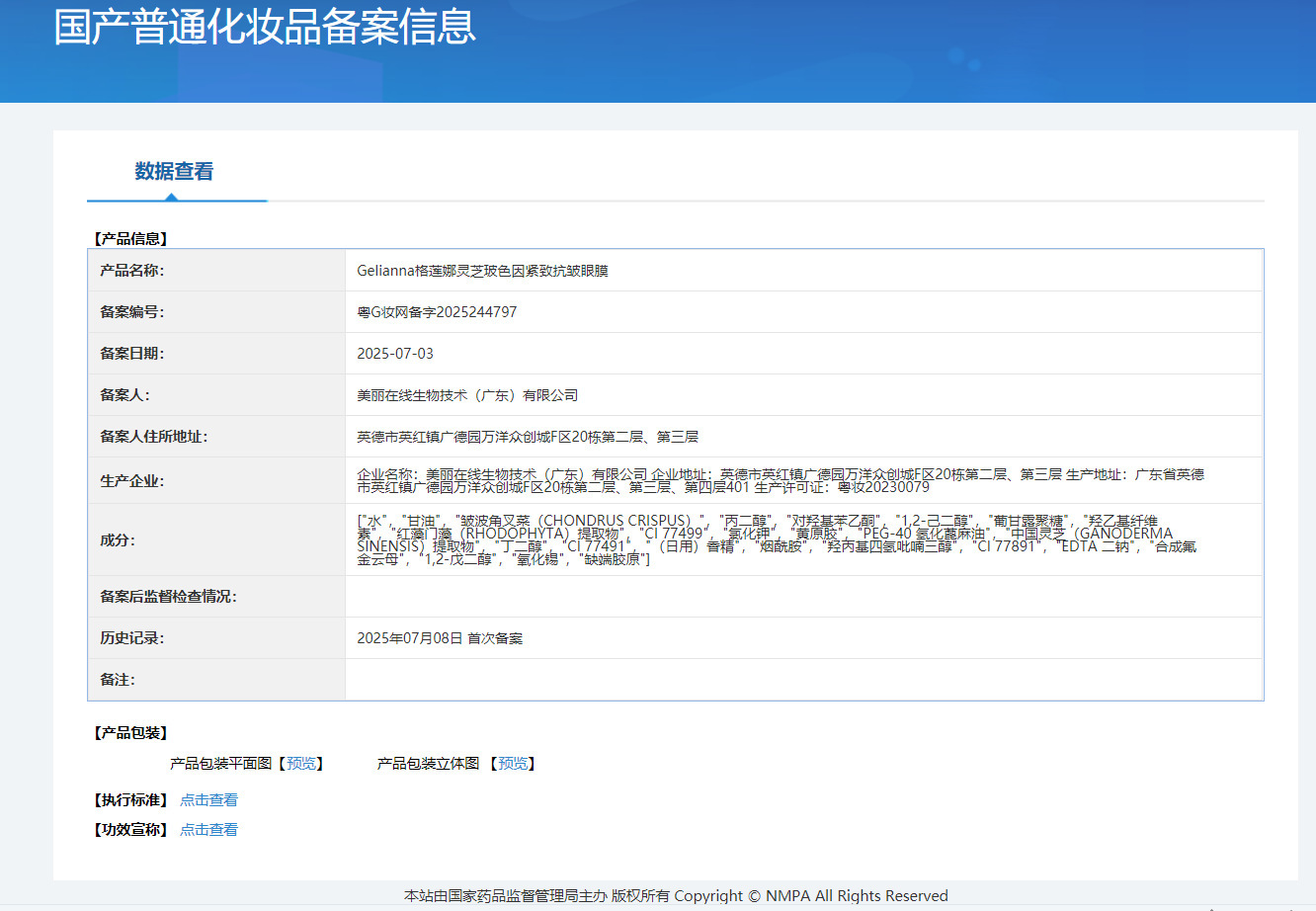Click the empty 备案后监督检查情况 value cell
Viewport: 1316px width, 911px height.
coord(804,597)
